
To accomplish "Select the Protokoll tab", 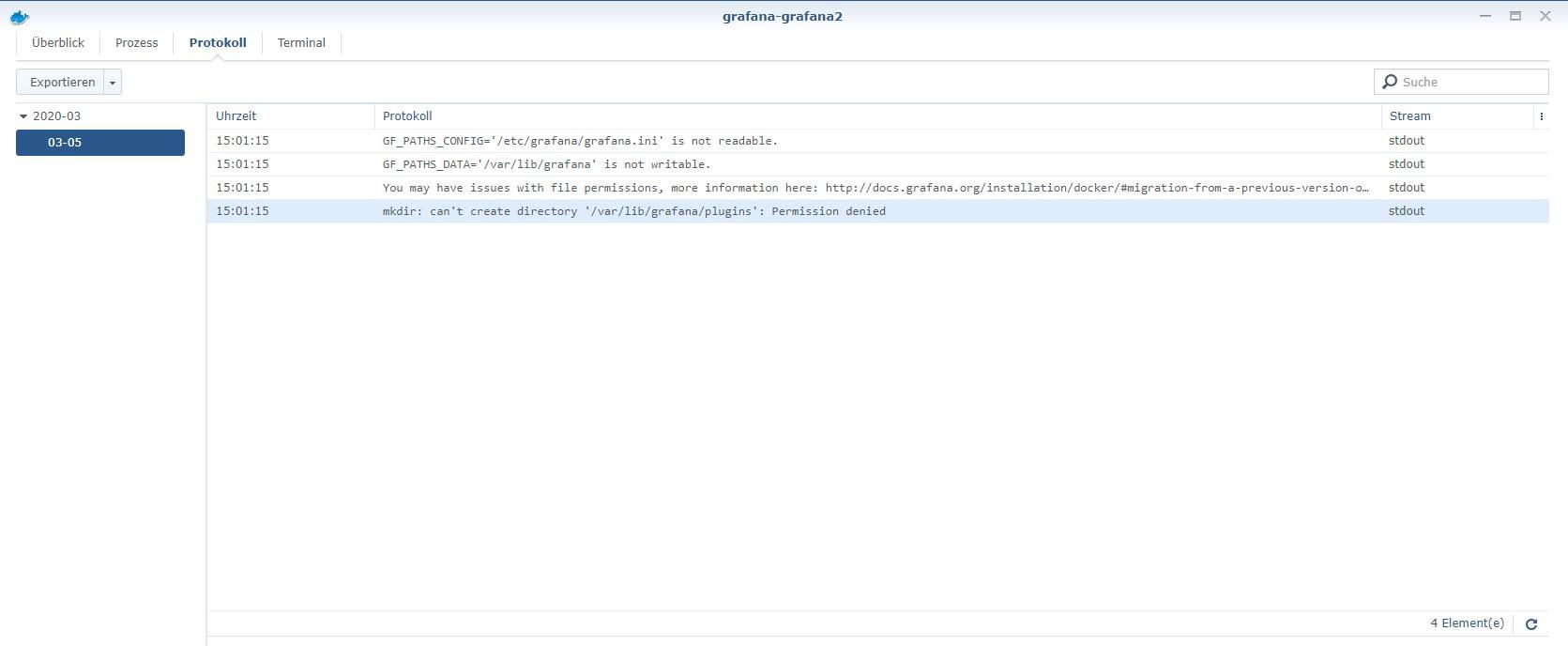I will tap(218, 43).
